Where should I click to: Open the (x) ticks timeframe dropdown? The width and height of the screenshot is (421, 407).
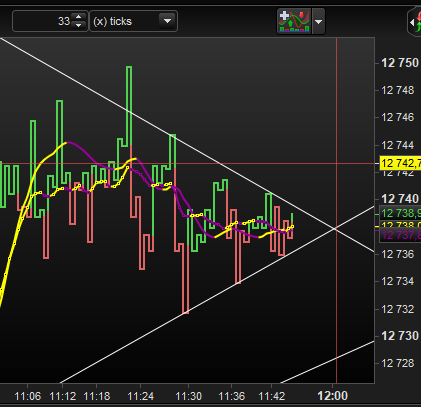tap(133, 21)
